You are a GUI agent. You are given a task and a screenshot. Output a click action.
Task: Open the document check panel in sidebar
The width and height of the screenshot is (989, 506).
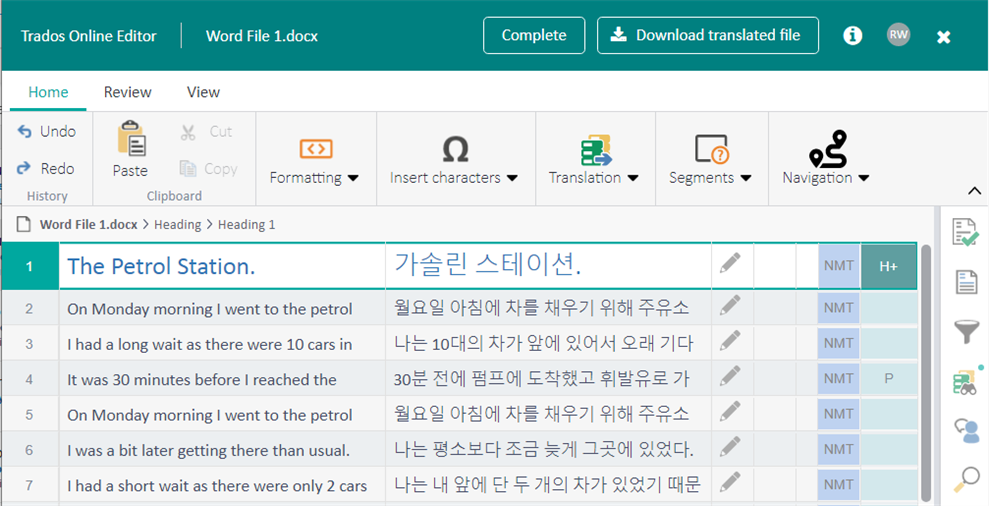point(966,233)
